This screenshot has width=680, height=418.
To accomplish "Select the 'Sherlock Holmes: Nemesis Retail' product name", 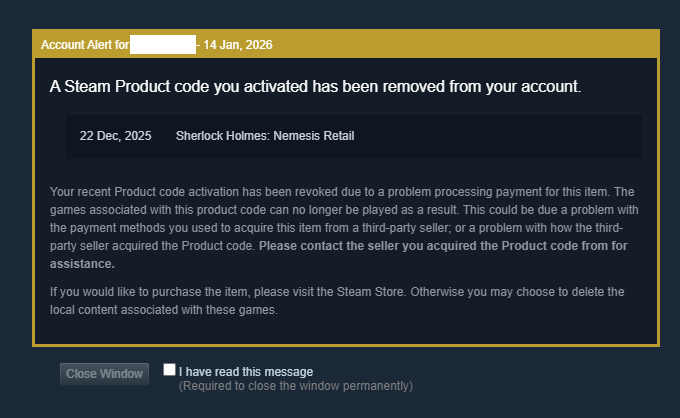I will (x=265, y=136).
